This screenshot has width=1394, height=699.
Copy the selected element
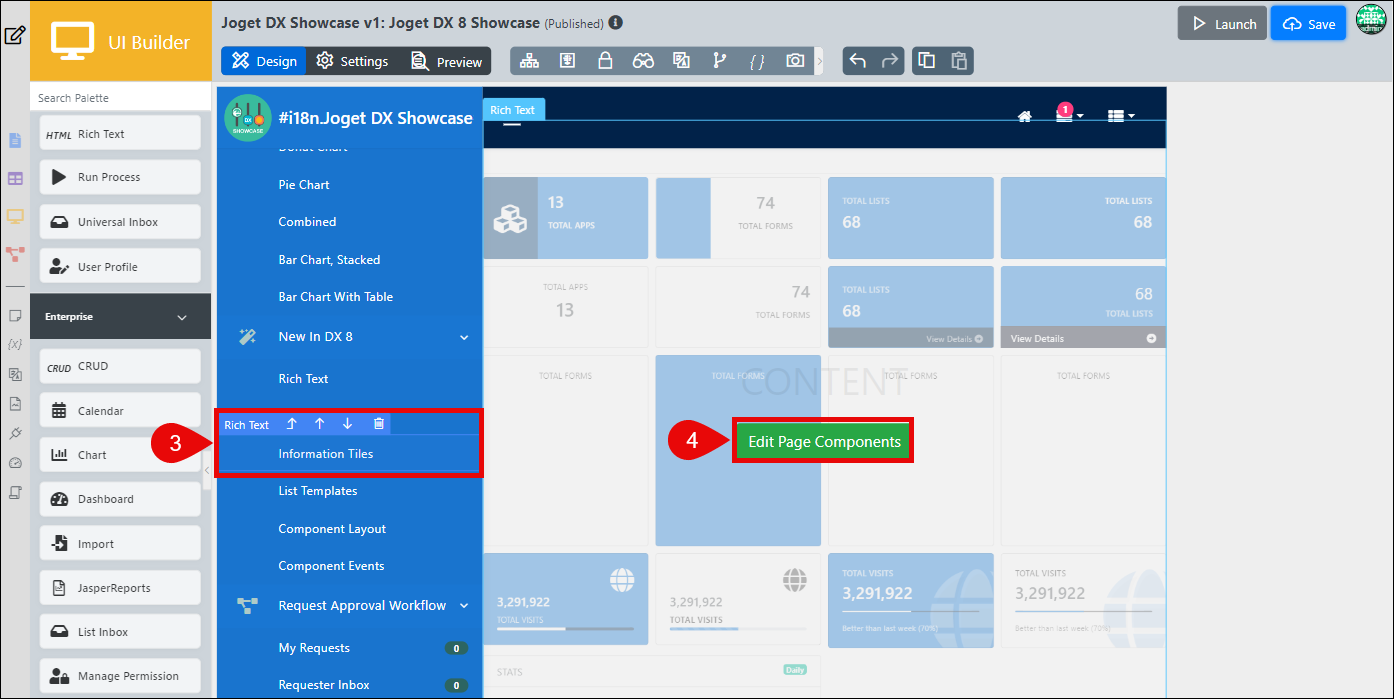926,61
